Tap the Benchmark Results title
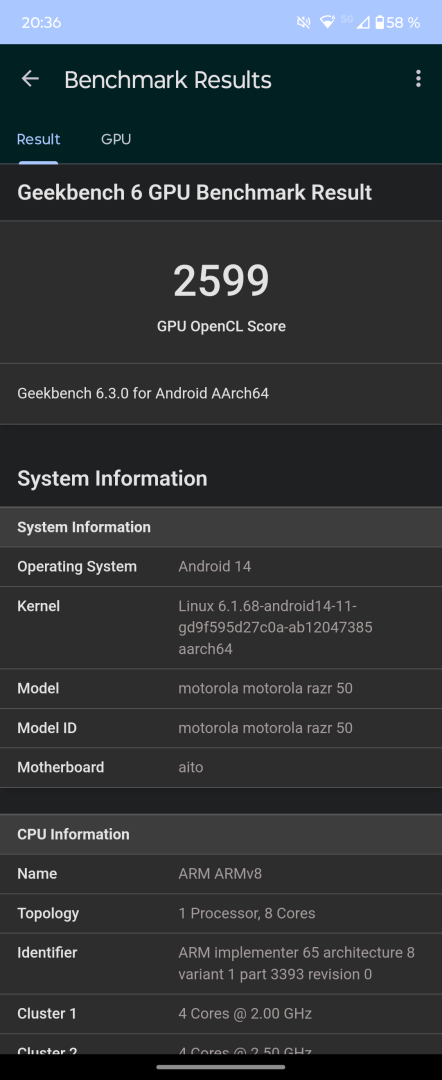442x1080 pixels. pyautogui.click(x=168, y=80)
